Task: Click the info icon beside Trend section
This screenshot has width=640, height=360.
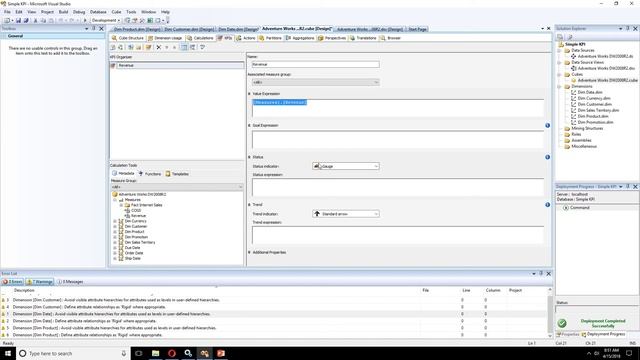Action: pyautogui.click(x=547, y=204)
